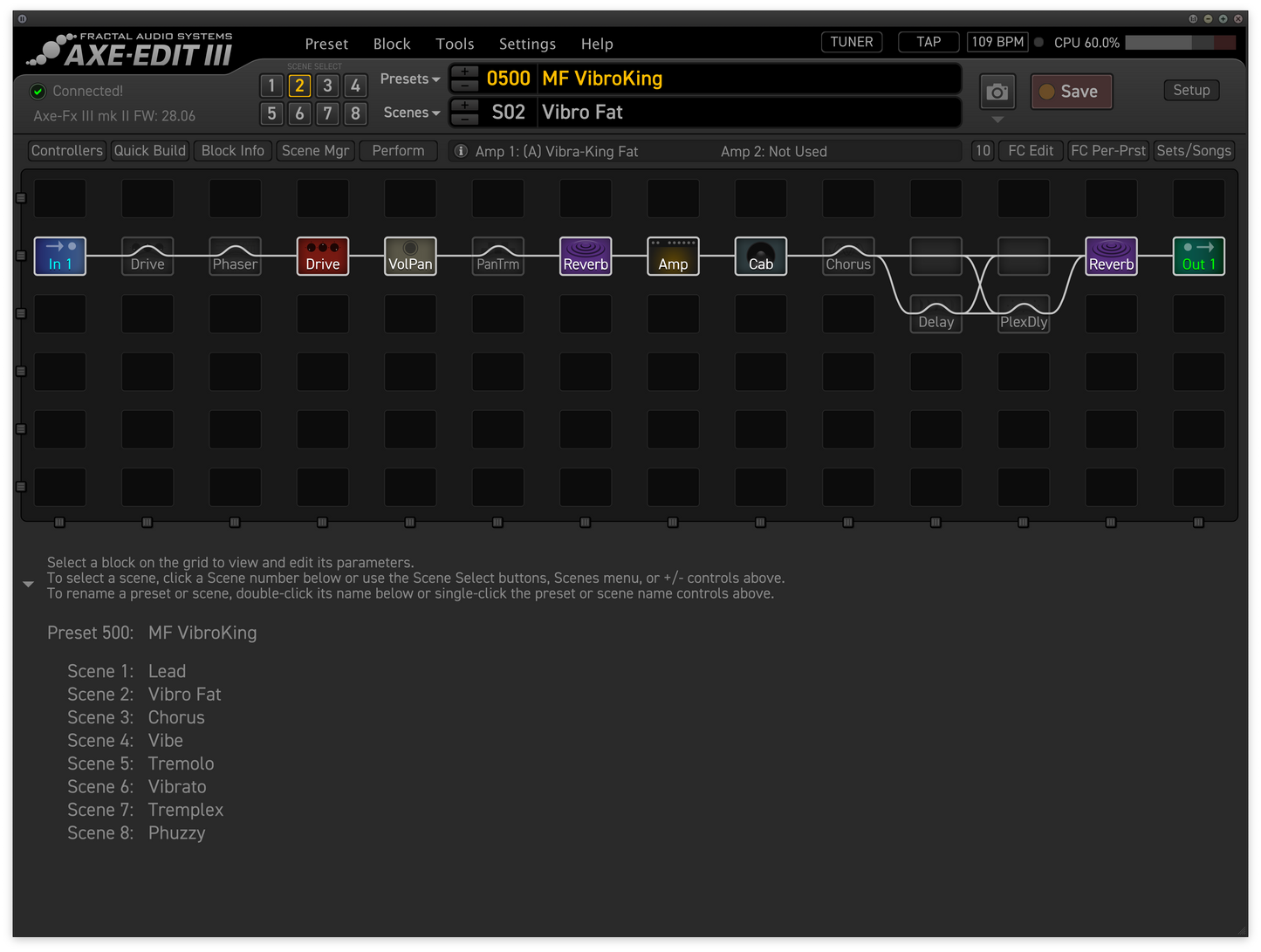Open the Tuner
Viewport: 1261px width, 952px height.
[851, 41]
